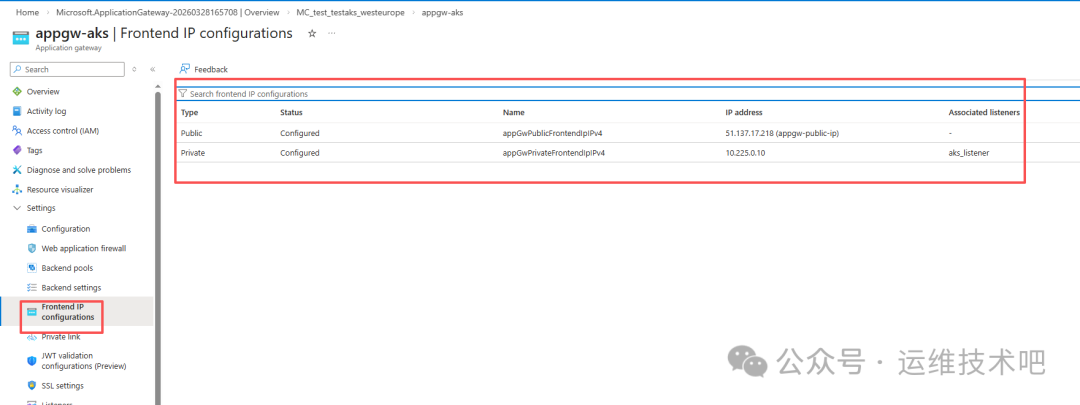This screenshot has width=1080, height=405.
Task: Open appGwPublicFrontendIpIPv4 configuration
Action: click(553, 133)
